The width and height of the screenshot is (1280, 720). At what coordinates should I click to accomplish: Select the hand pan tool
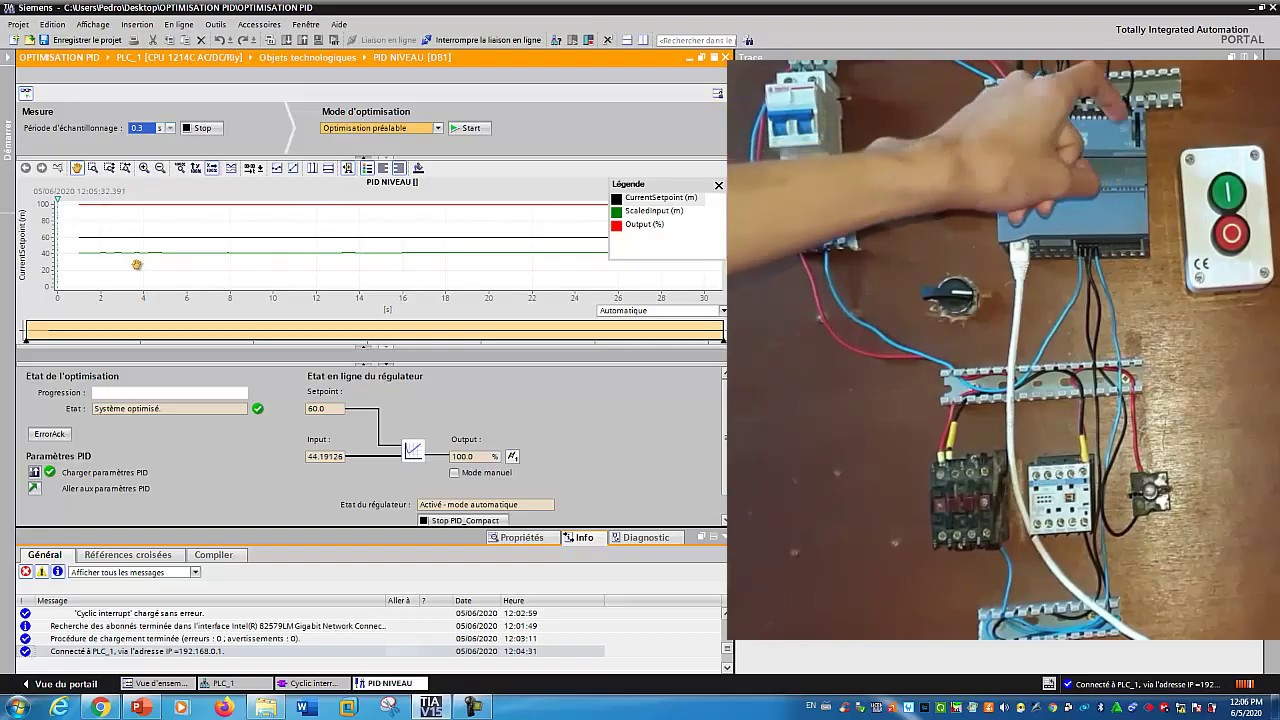coord(76,168)
